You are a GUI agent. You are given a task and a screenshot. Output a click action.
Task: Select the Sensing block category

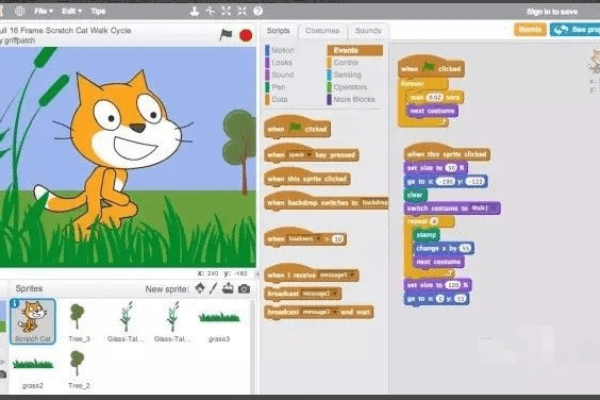(347, 75)
